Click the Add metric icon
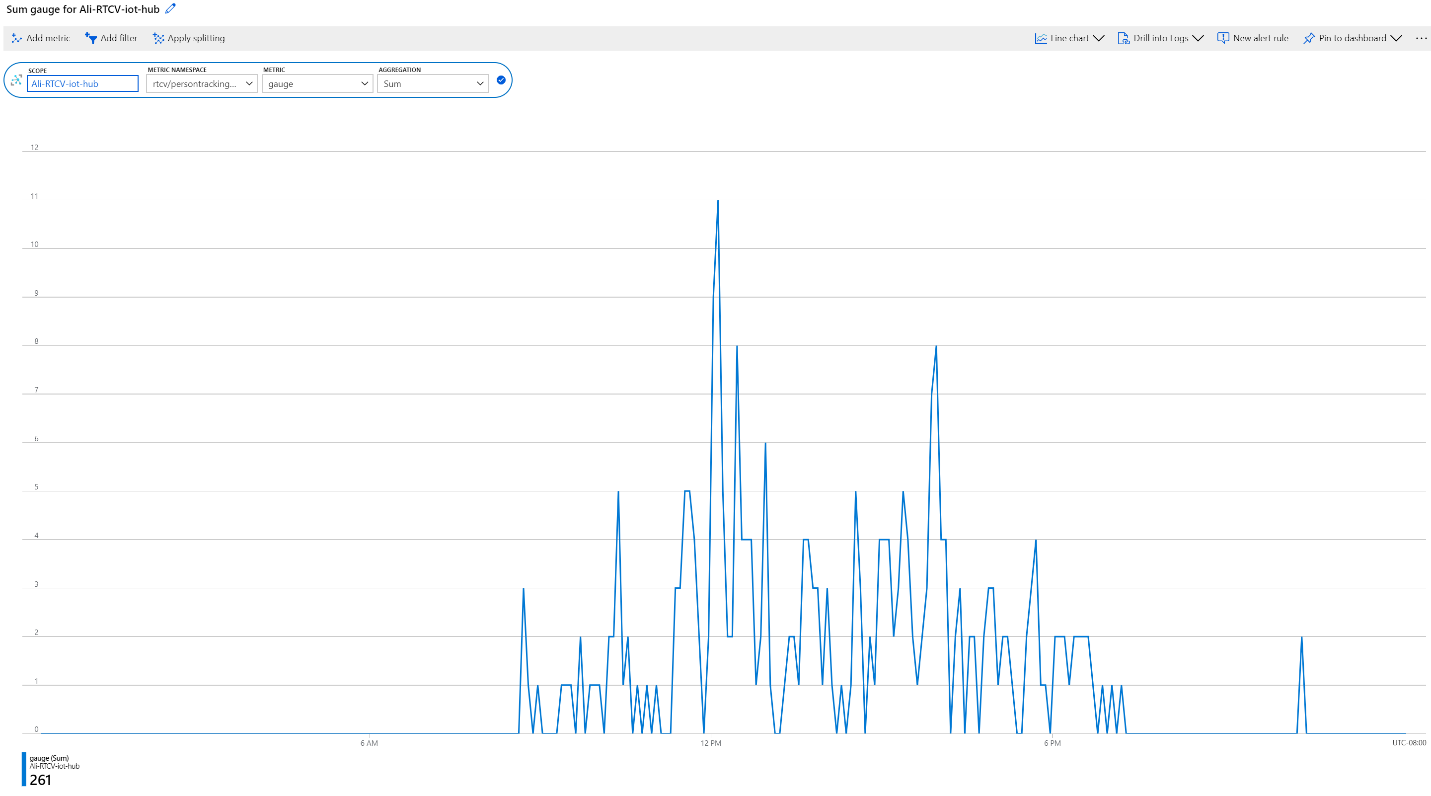Viewport: 1431px width, 796px height. point(16,38)
